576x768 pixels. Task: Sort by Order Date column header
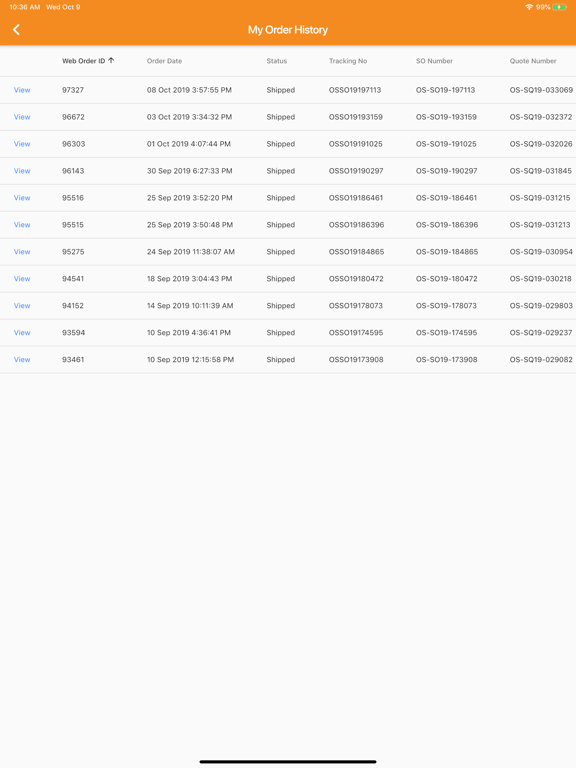[x=165, y=61]
